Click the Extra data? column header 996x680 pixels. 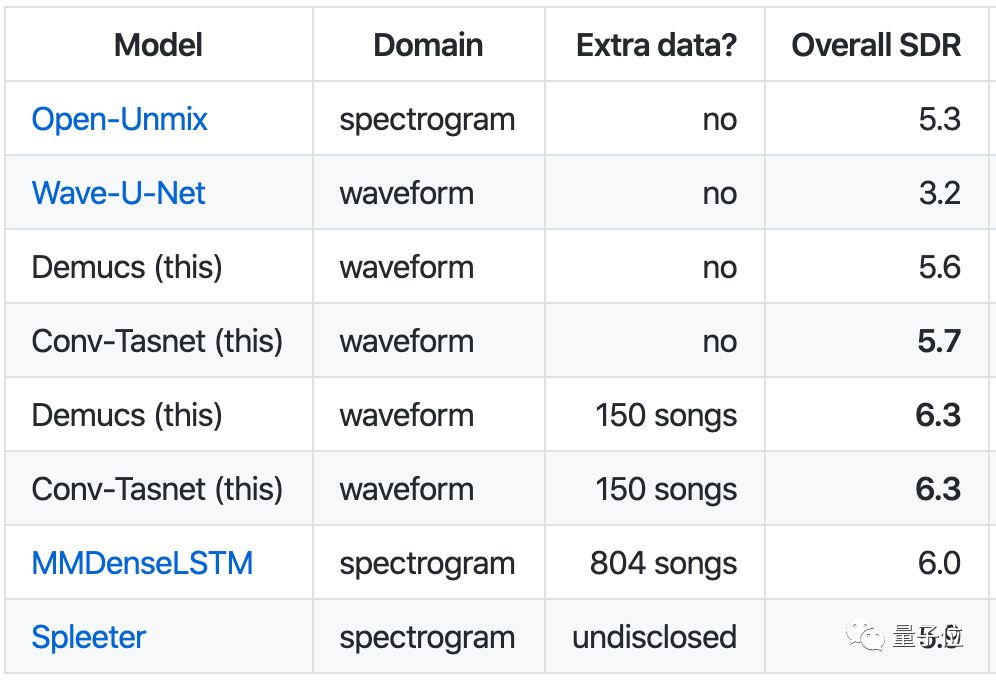coord(656,45)
